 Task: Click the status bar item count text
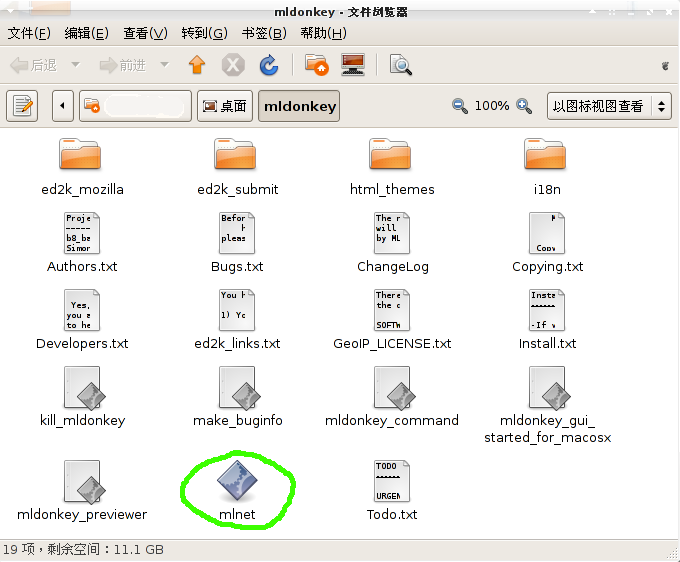(83, 550)
